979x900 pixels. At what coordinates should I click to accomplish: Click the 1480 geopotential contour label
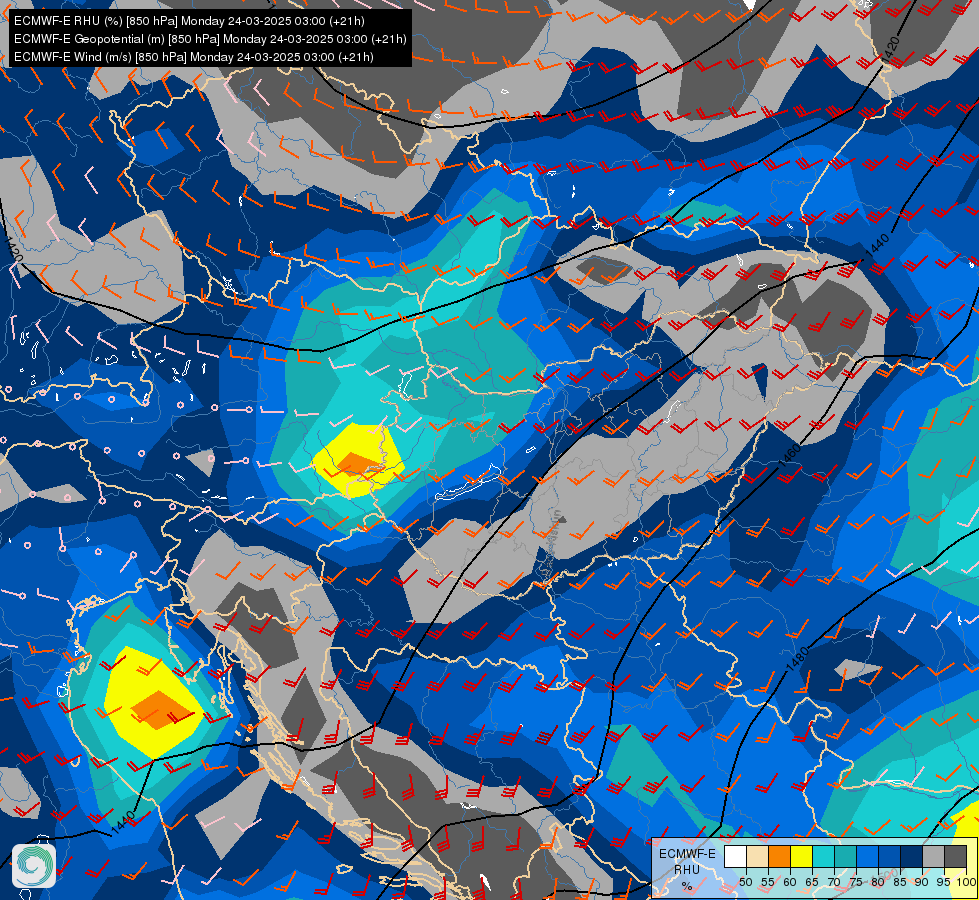(x=797, y=659)
